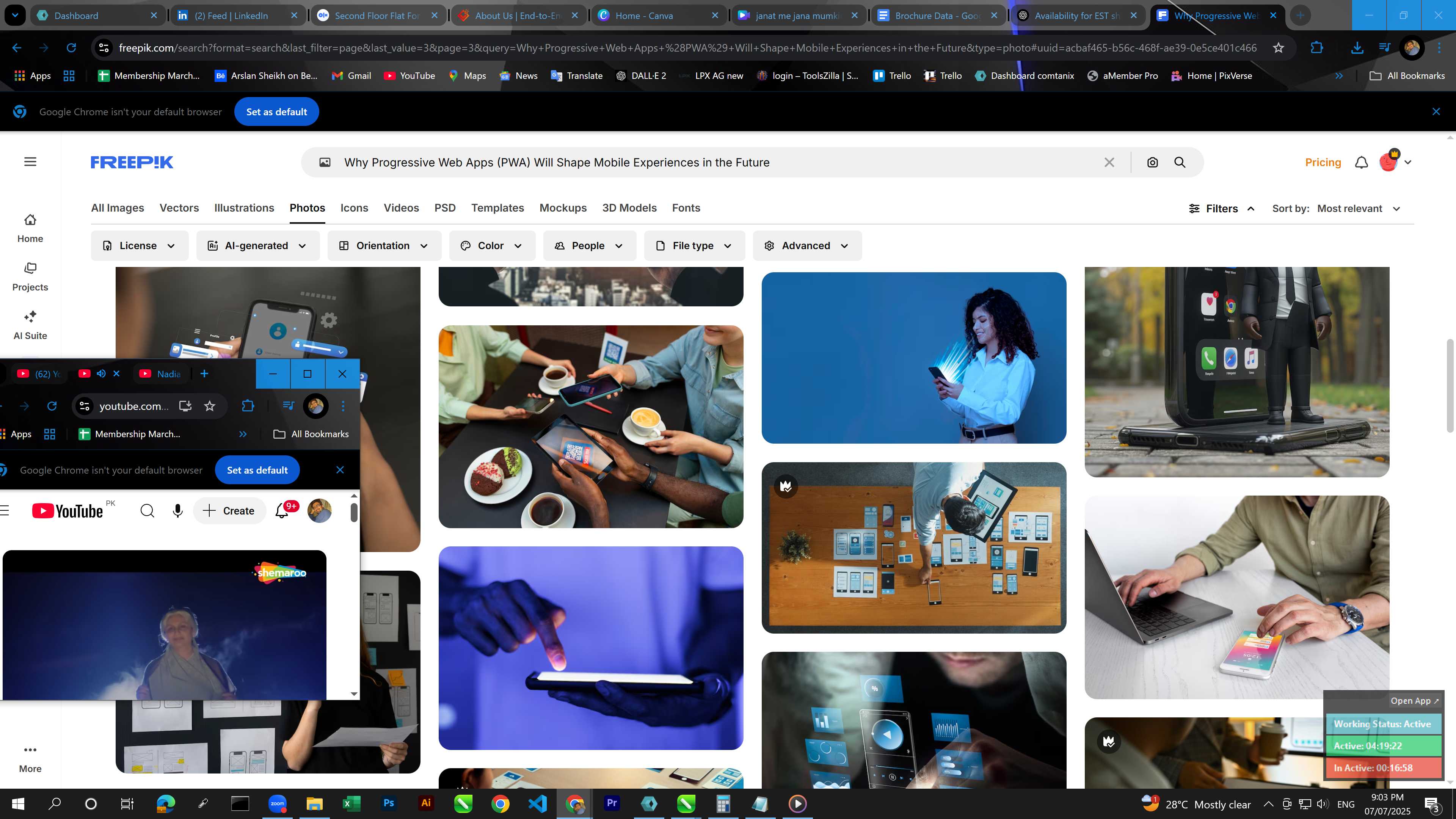Click Set as default in main window
Screen dimensions: 1456x819
(x=276, y=112)
